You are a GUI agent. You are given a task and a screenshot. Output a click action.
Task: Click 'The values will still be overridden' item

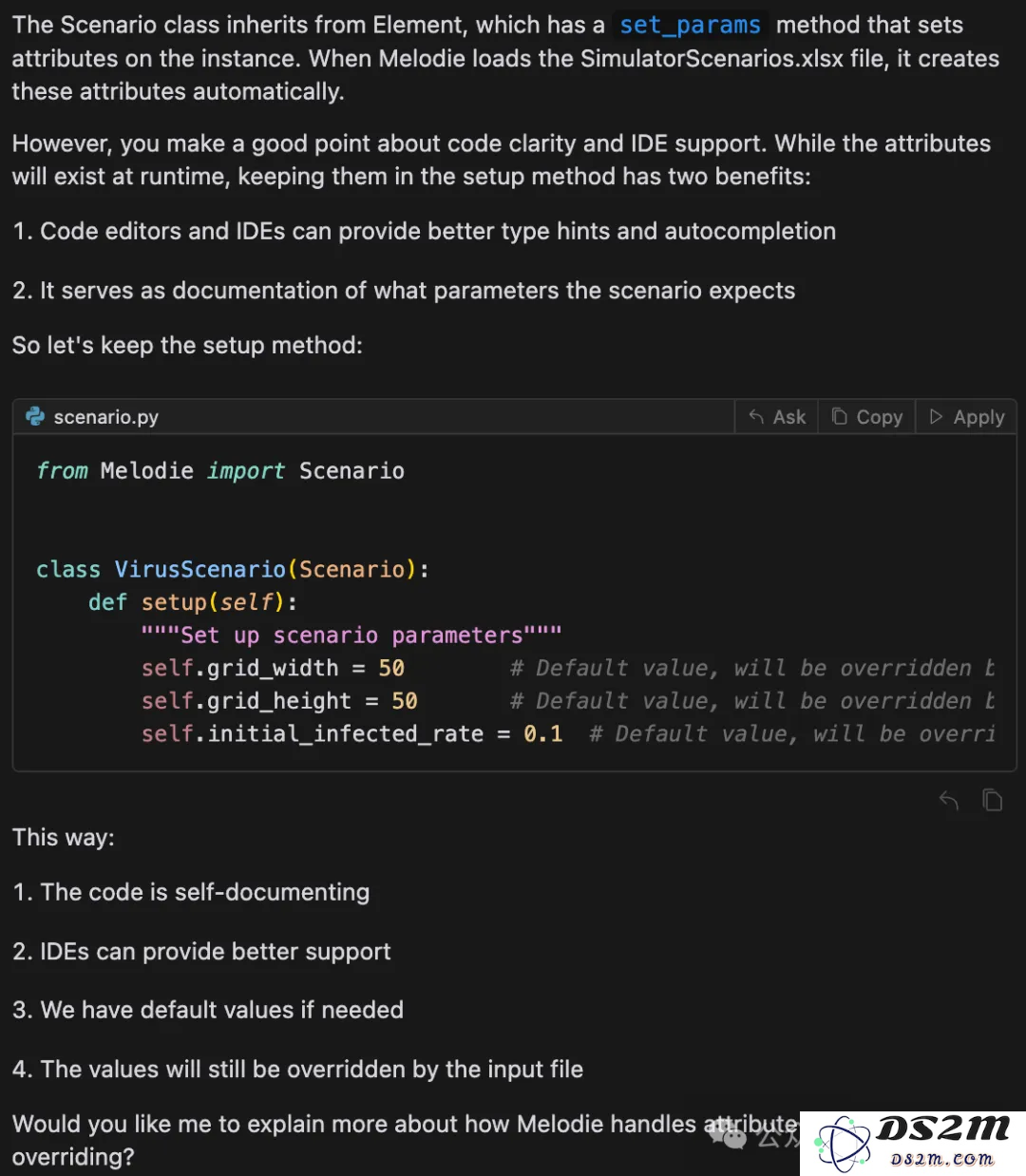tap(297, 1069)
